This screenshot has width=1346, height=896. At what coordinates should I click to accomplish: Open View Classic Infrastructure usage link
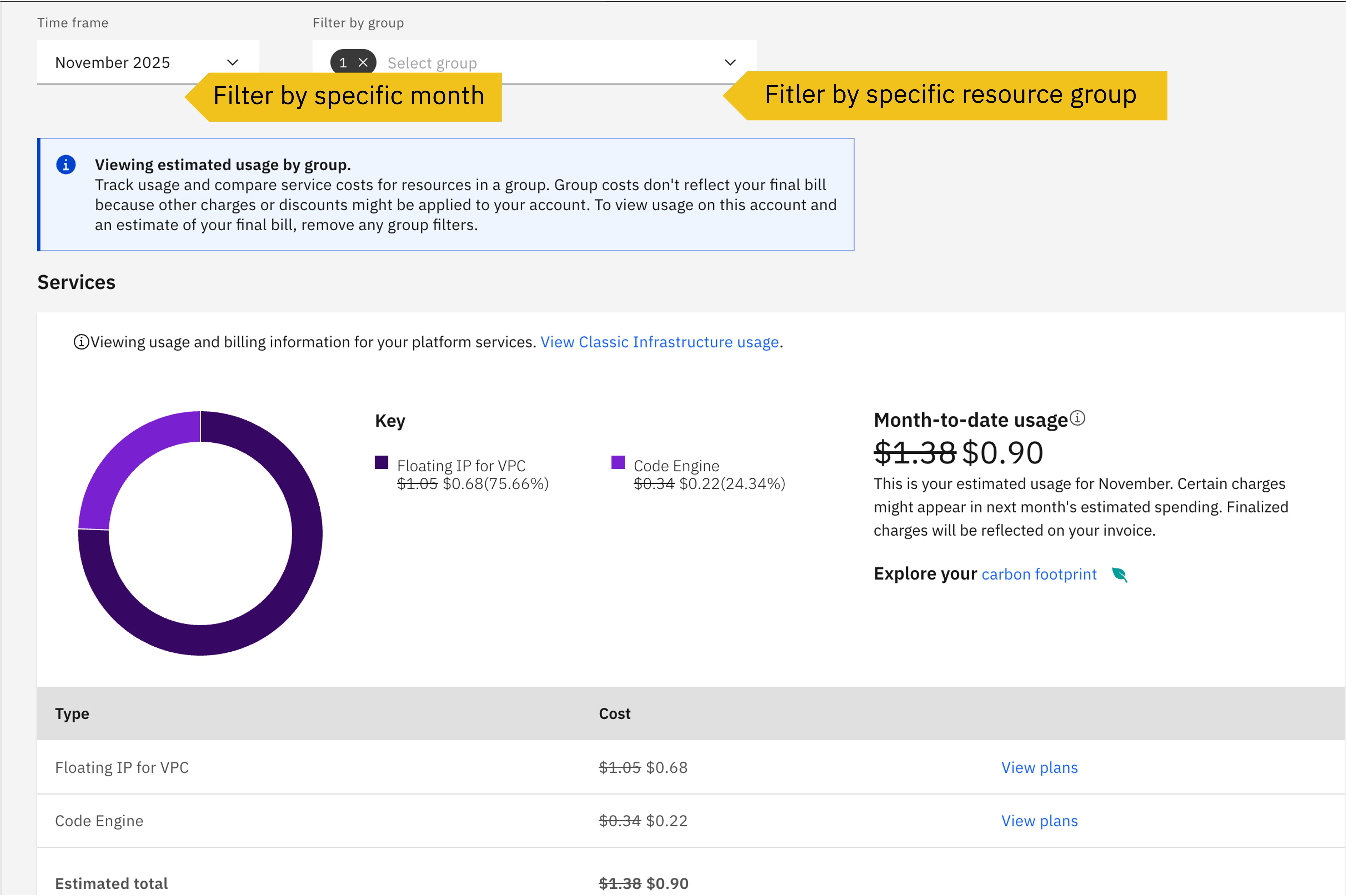(659, 342)
